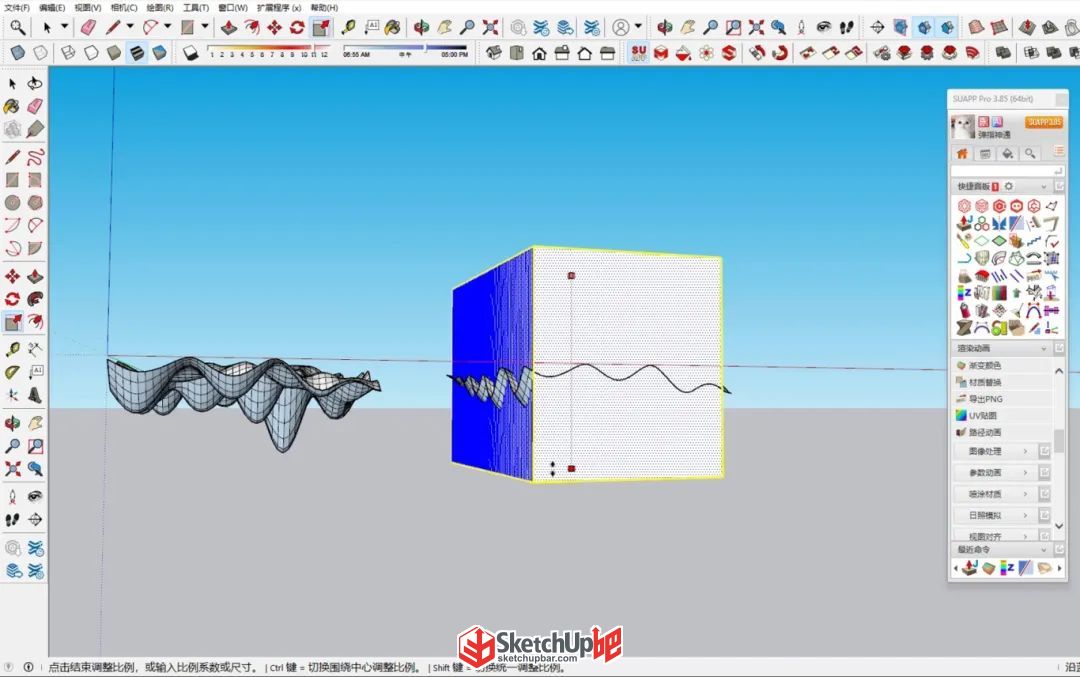Image resolution: width=1080 pixels, height=677 pixels.
Task: Open the user account dropdown arrow
Action: coord(638,27)
